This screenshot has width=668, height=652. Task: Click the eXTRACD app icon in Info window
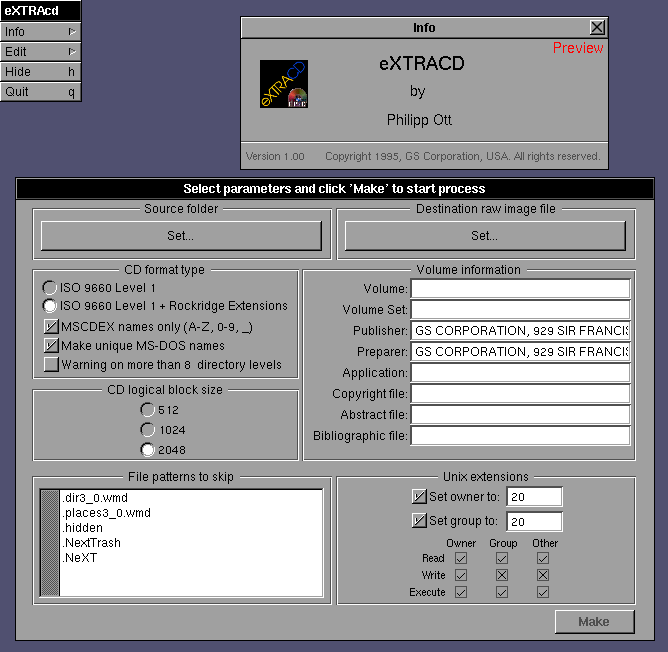[x=284, y=84]
